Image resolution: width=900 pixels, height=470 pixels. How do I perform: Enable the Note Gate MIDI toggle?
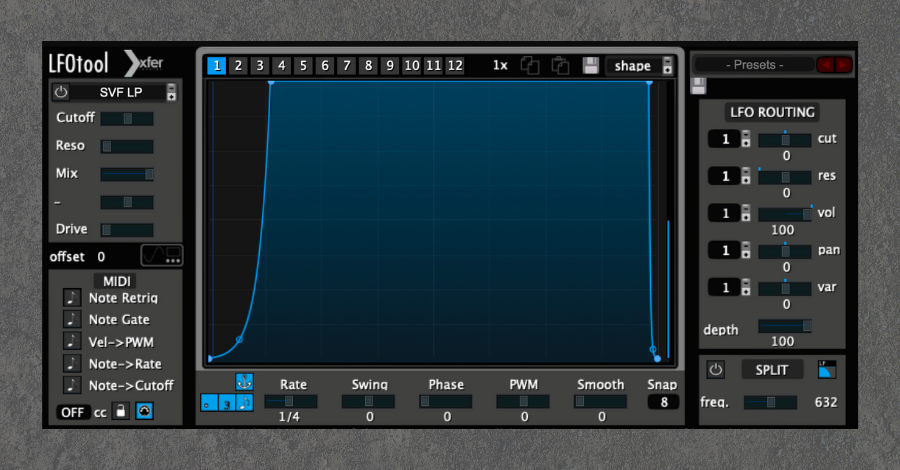coord(72,319)
